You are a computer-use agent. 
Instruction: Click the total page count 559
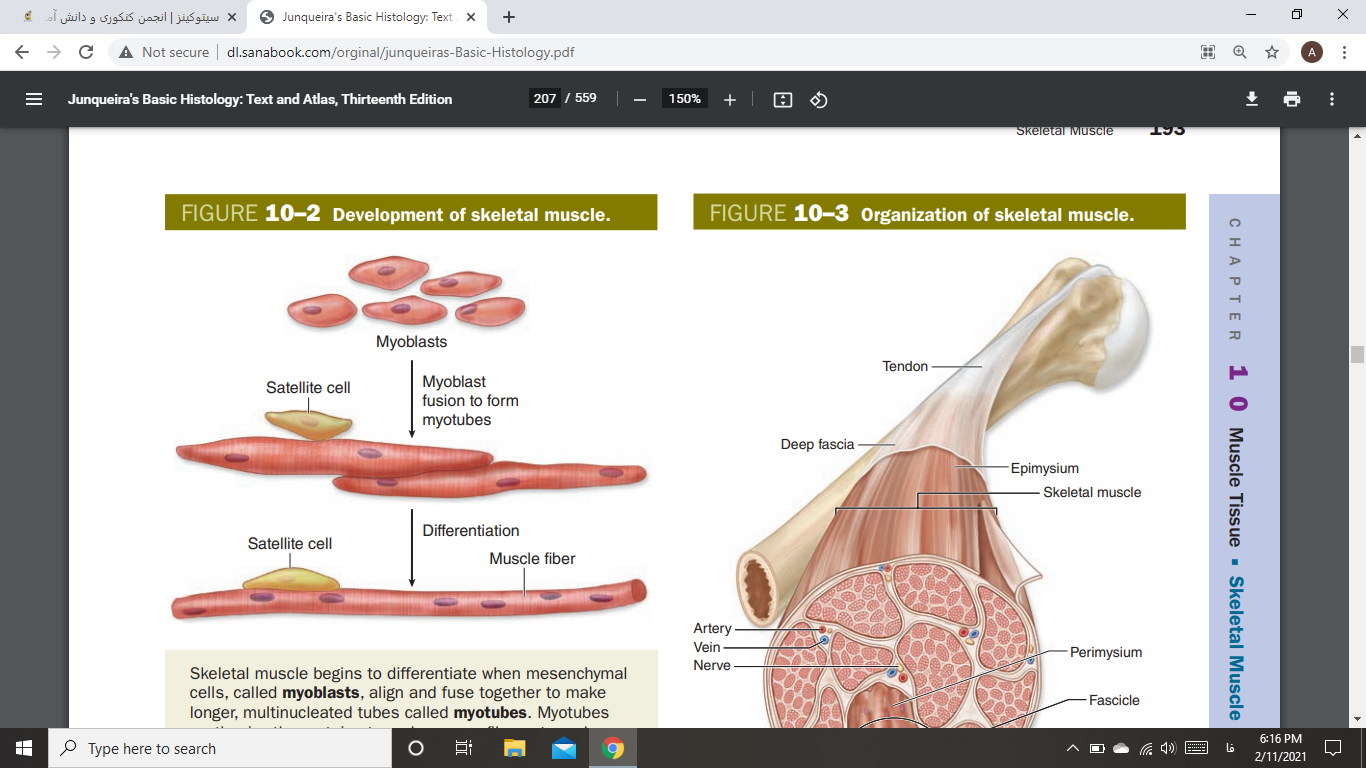[586, 98]
